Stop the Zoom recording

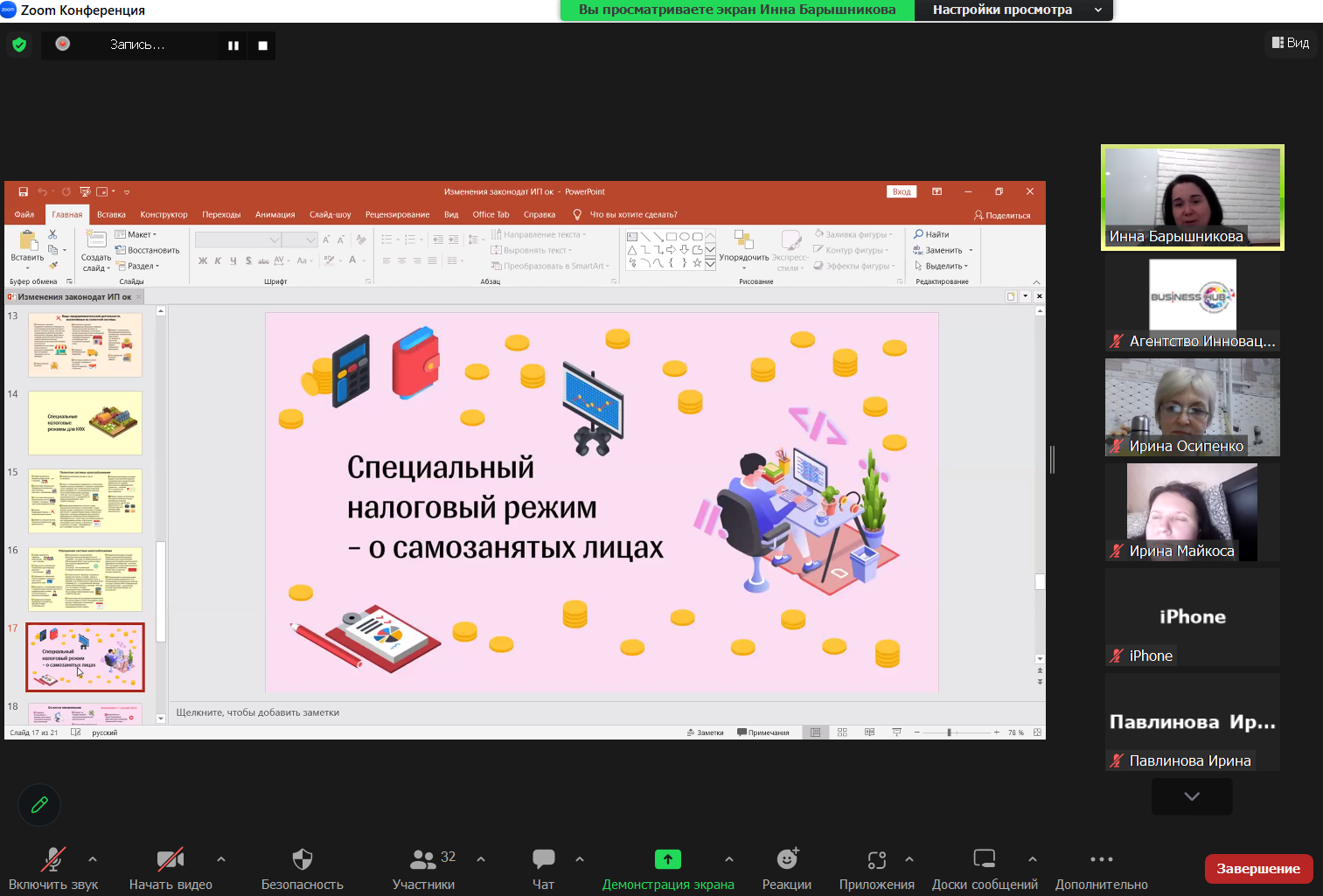coord(262,45)
